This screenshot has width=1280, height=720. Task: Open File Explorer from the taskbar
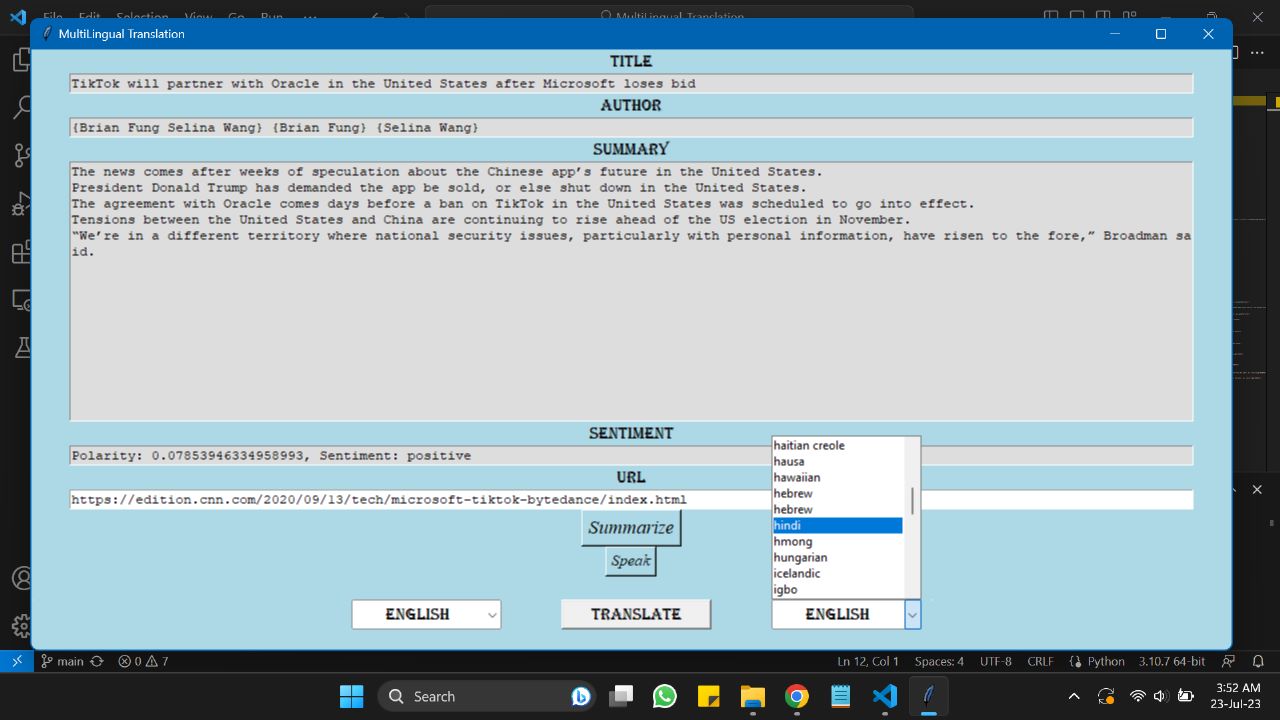click(x=752, y=696)
